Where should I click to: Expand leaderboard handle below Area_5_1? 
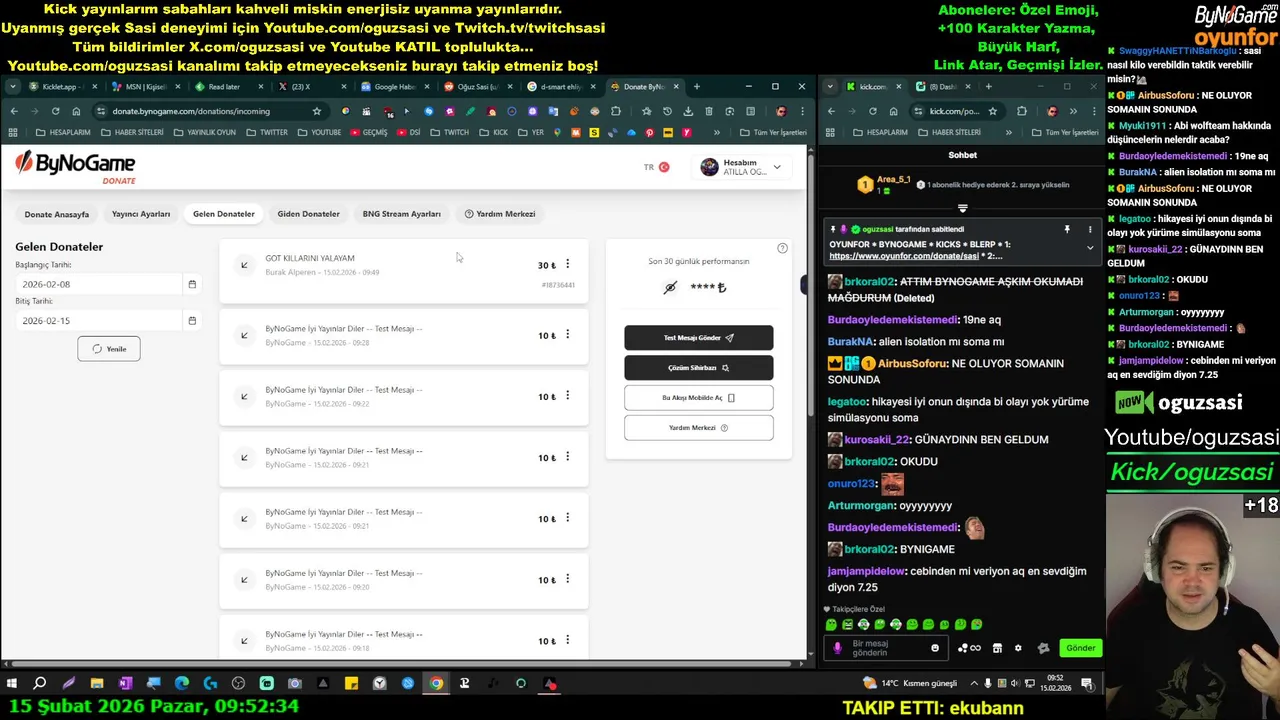pos(963,209)
